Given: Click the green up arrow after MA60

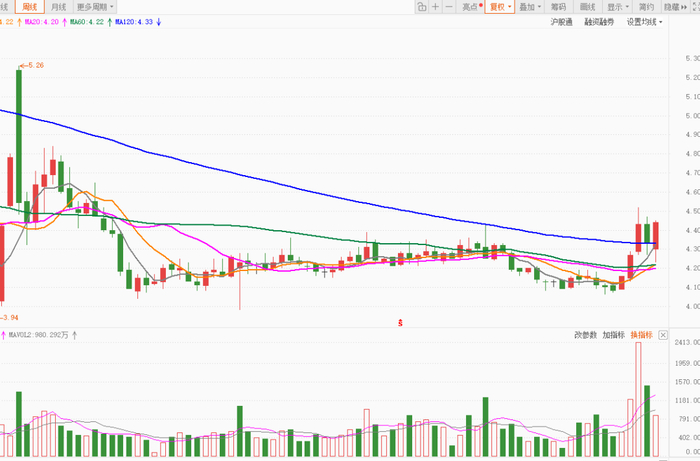Looking at the screenshot, I should click(x=110, y=22).
